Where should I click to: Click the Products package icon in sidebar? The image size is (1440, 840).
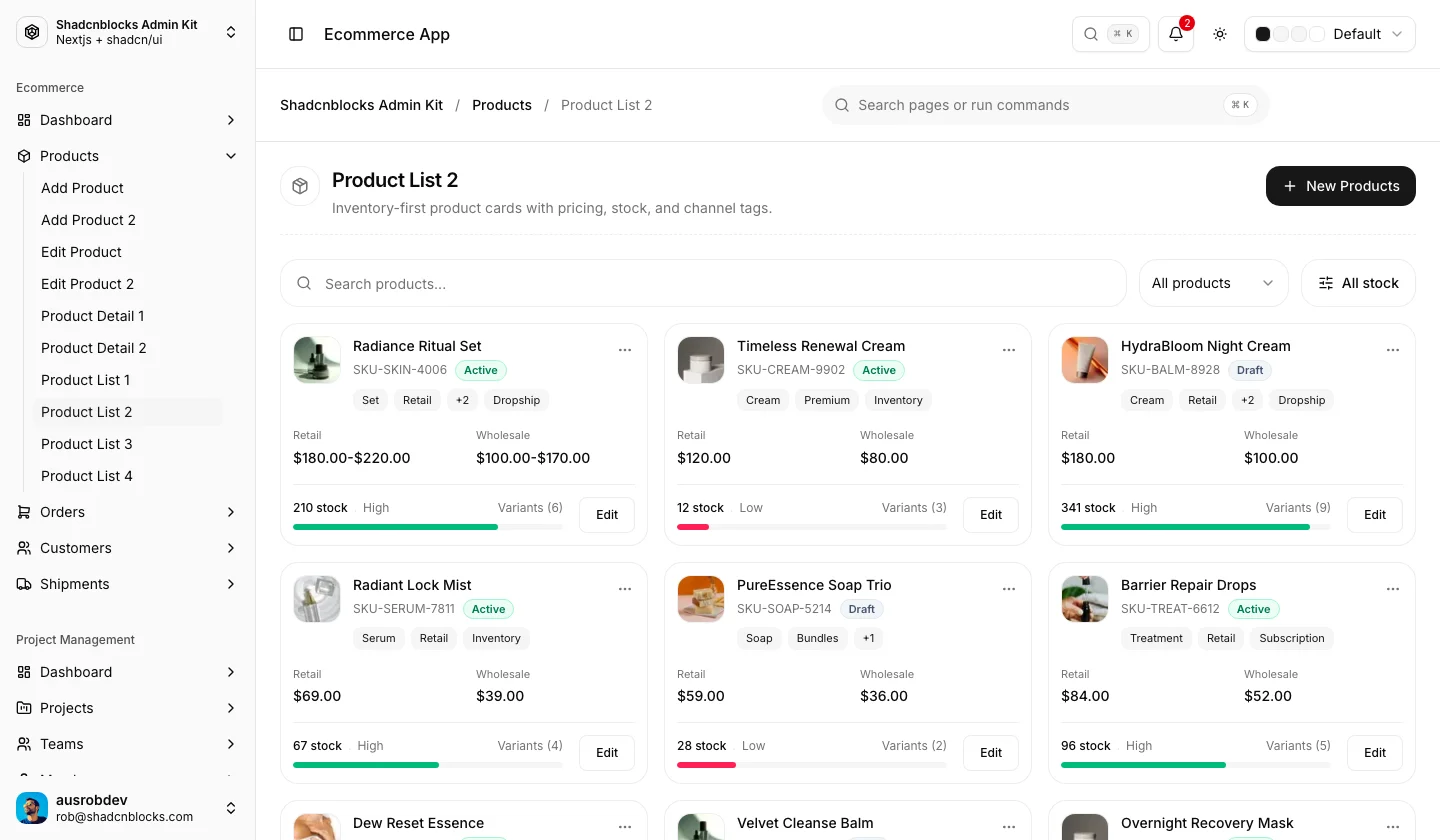[x=24, y=156]
